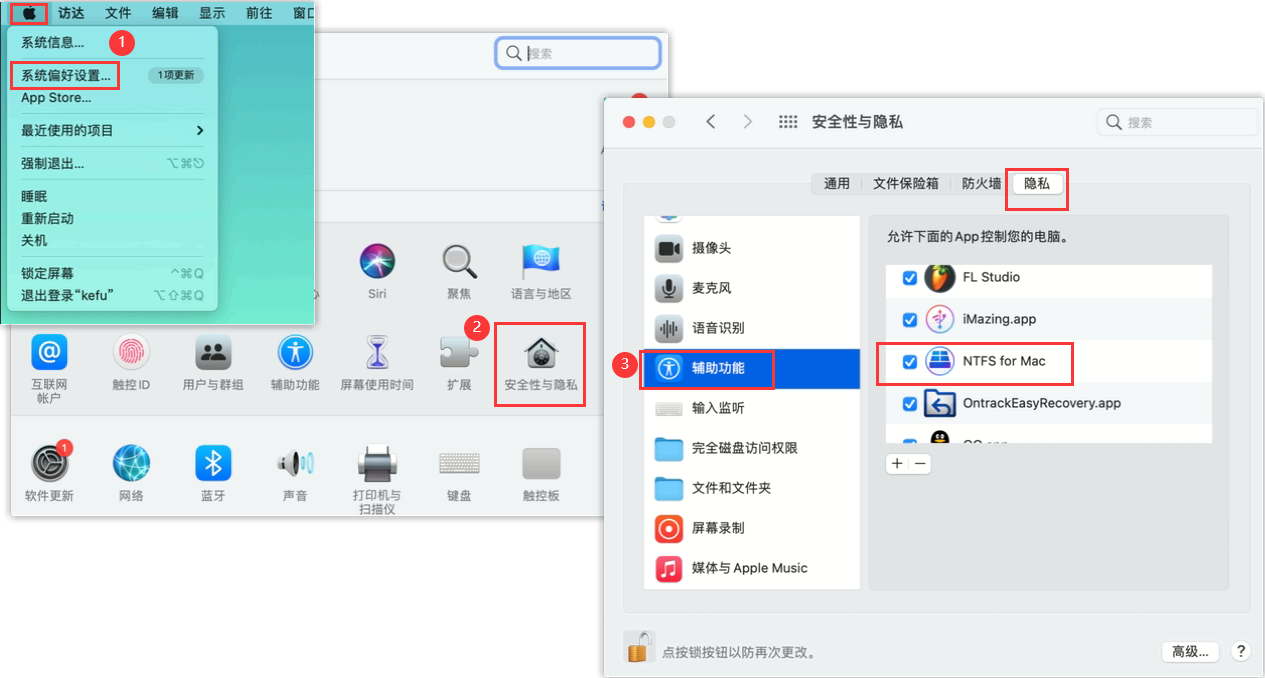Expand the 最近使用的项目 submenu
This screenshot has width=1265, height=678.
[x=112, y=130]
